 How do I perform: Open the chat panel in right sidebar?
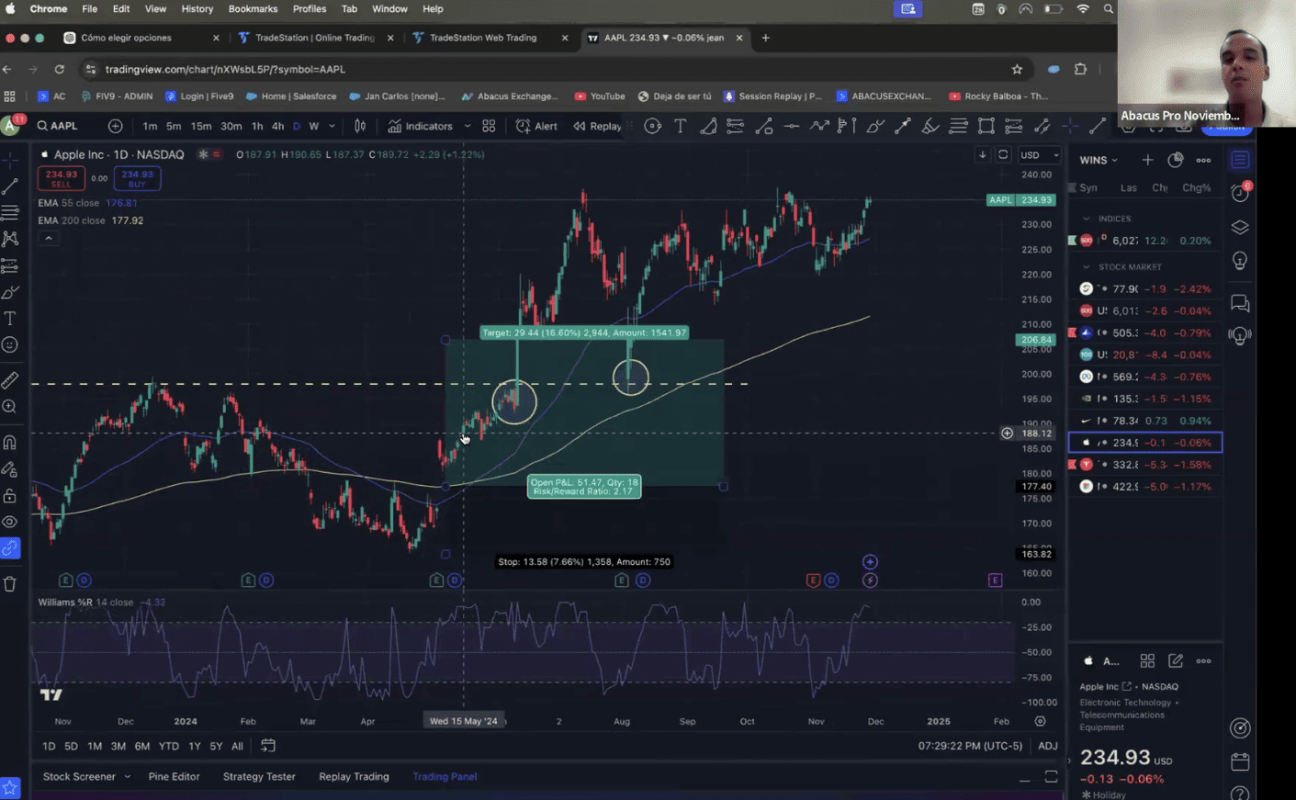coord(1240,302)
